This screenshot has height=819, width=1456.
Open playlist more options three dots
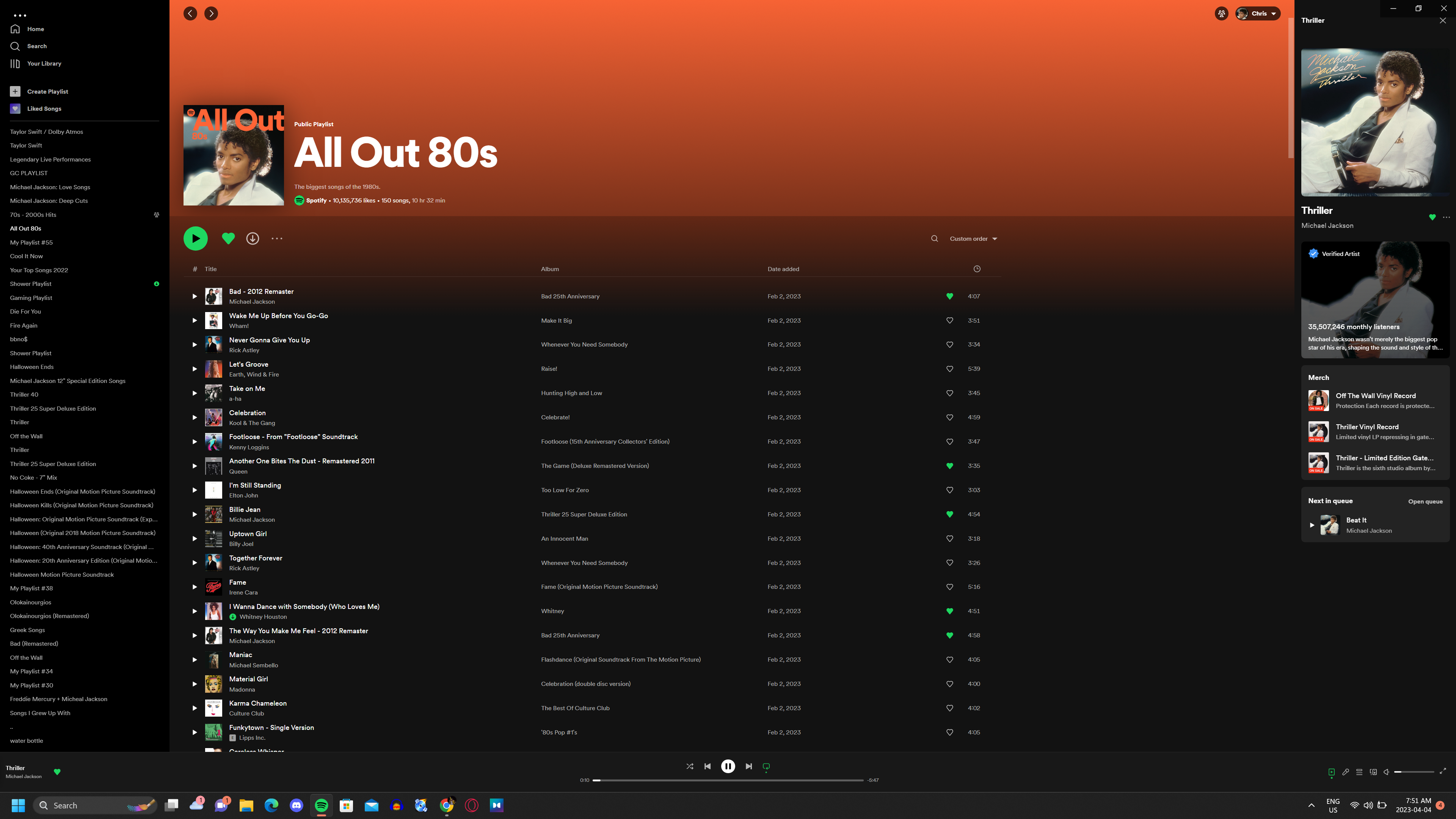coord(277,238)
